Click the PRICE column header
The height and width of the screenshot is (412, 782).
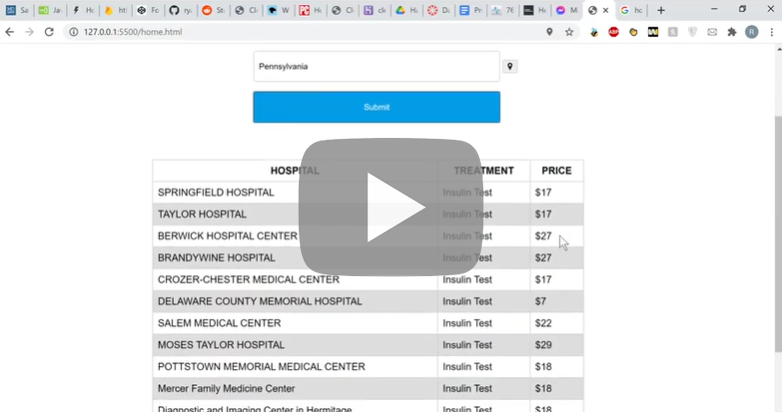click(557, 171)
